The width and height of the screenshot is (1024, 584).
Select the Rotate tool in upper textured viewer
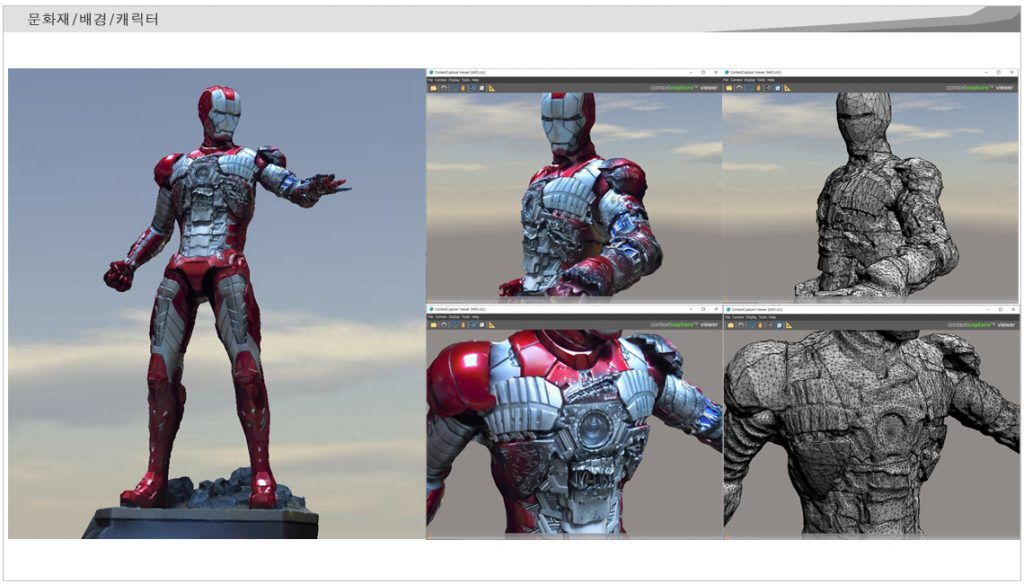coord(444,88)
